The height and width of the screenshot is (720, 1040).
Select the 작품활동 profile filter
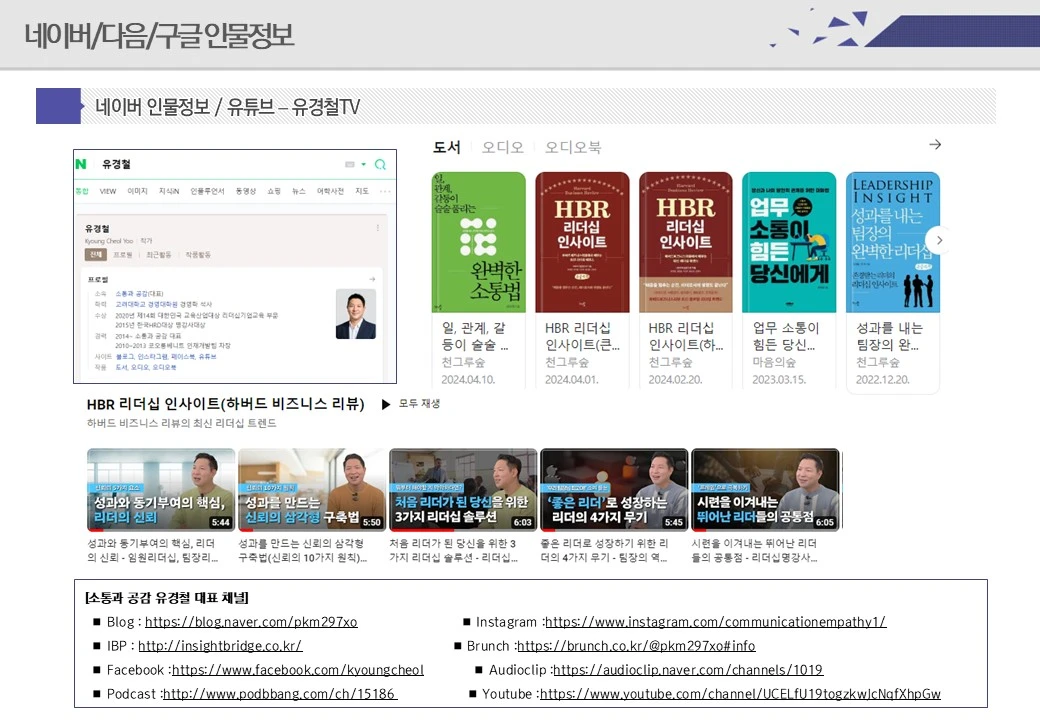pyautogui.click(x=198, y=255)
